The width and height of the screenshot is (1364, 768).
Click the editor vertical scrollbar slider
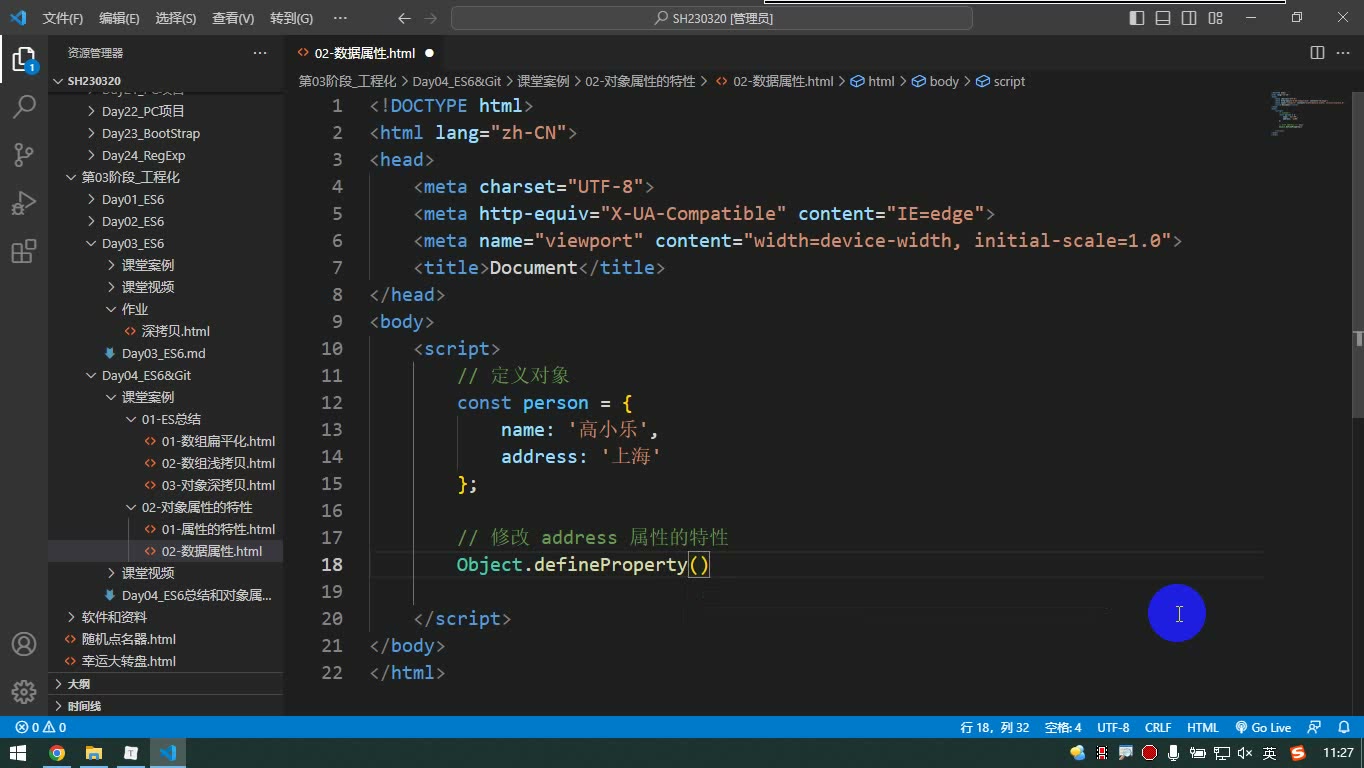pyautogui.click(x=1357, y=253)
